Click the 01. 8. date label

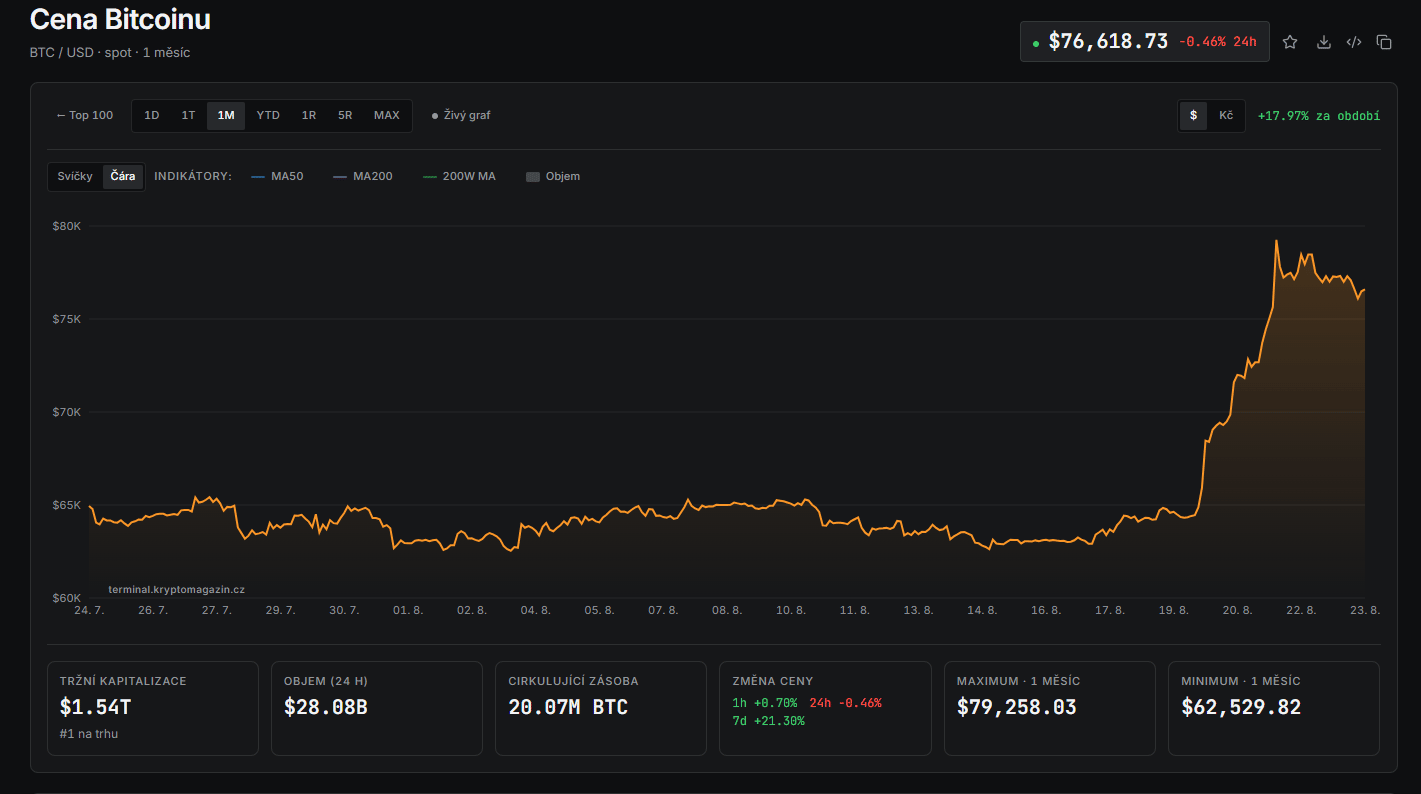(x=408, y=610)
